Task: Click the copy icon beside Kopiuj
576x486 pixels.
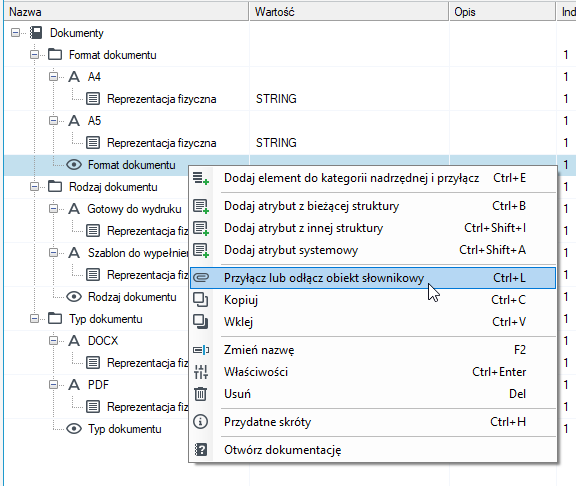Action: 201,300
